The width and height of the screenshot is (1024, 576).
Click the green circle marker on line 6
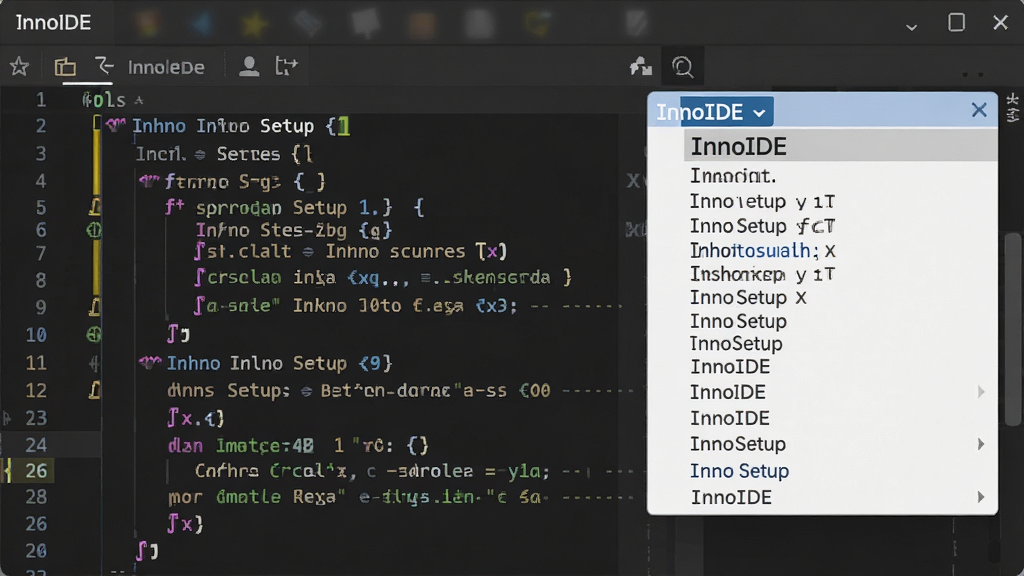tap(94, 230)
